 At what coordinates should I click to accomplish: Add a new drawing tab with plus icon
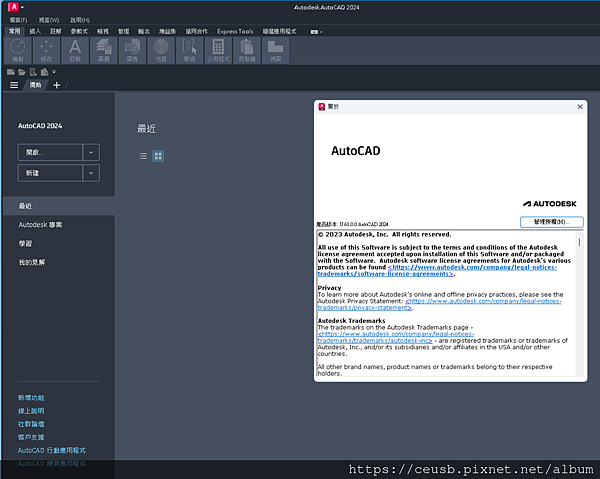click(x=57, y=85)
